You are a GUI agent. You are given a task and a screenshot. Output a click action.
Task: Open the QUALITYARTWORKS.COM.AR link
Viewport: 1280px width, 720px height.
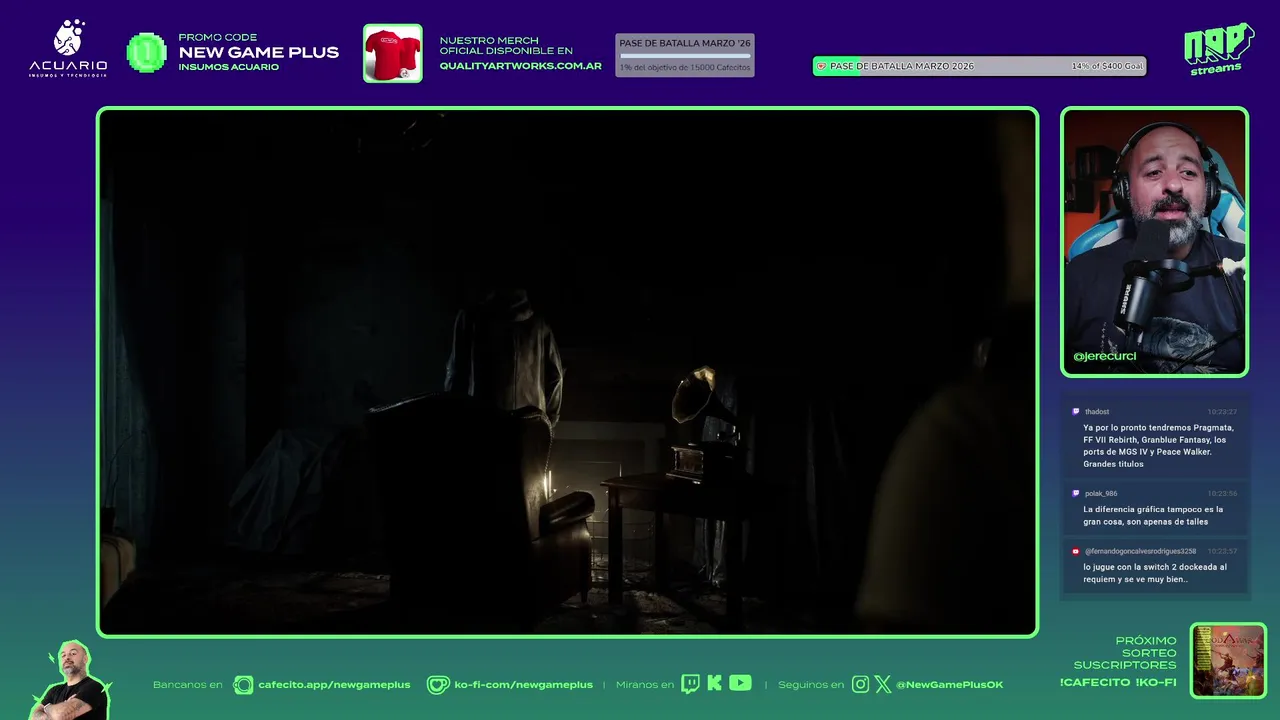point(520,66)
